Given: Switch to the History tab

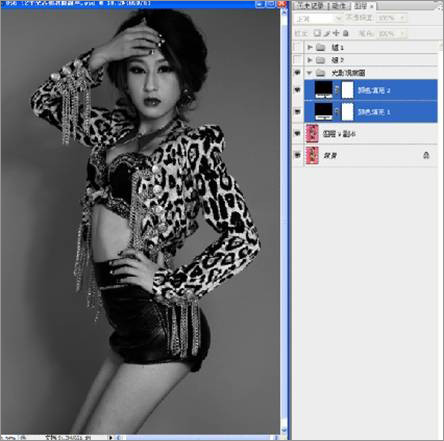Looking at the screenshot, I should [x=310, y=6].
